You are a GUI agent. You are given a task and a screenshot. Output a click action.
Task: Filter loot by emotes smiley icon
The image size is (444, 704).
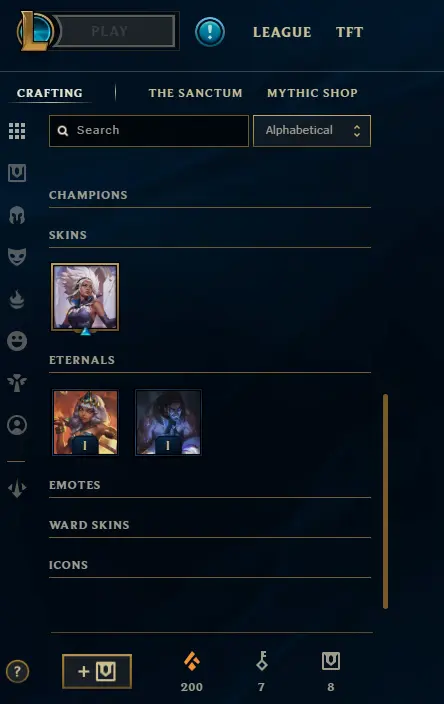pyautogui.click(x=17, y=341)
